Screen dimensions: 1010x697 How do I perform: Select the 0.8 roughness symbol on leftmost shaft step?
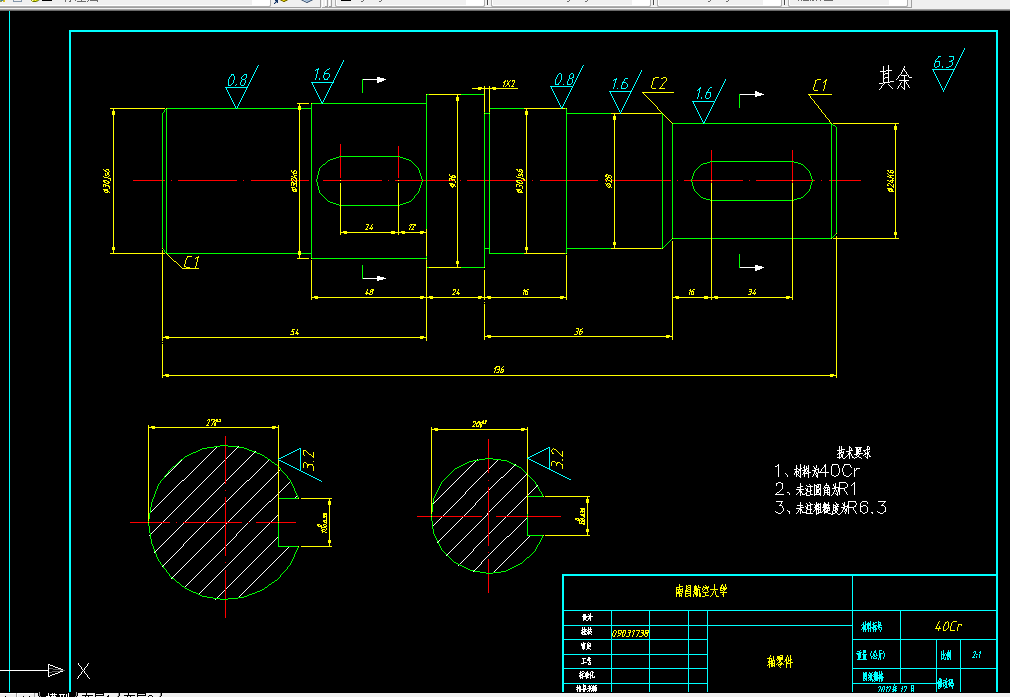point(236,79)
